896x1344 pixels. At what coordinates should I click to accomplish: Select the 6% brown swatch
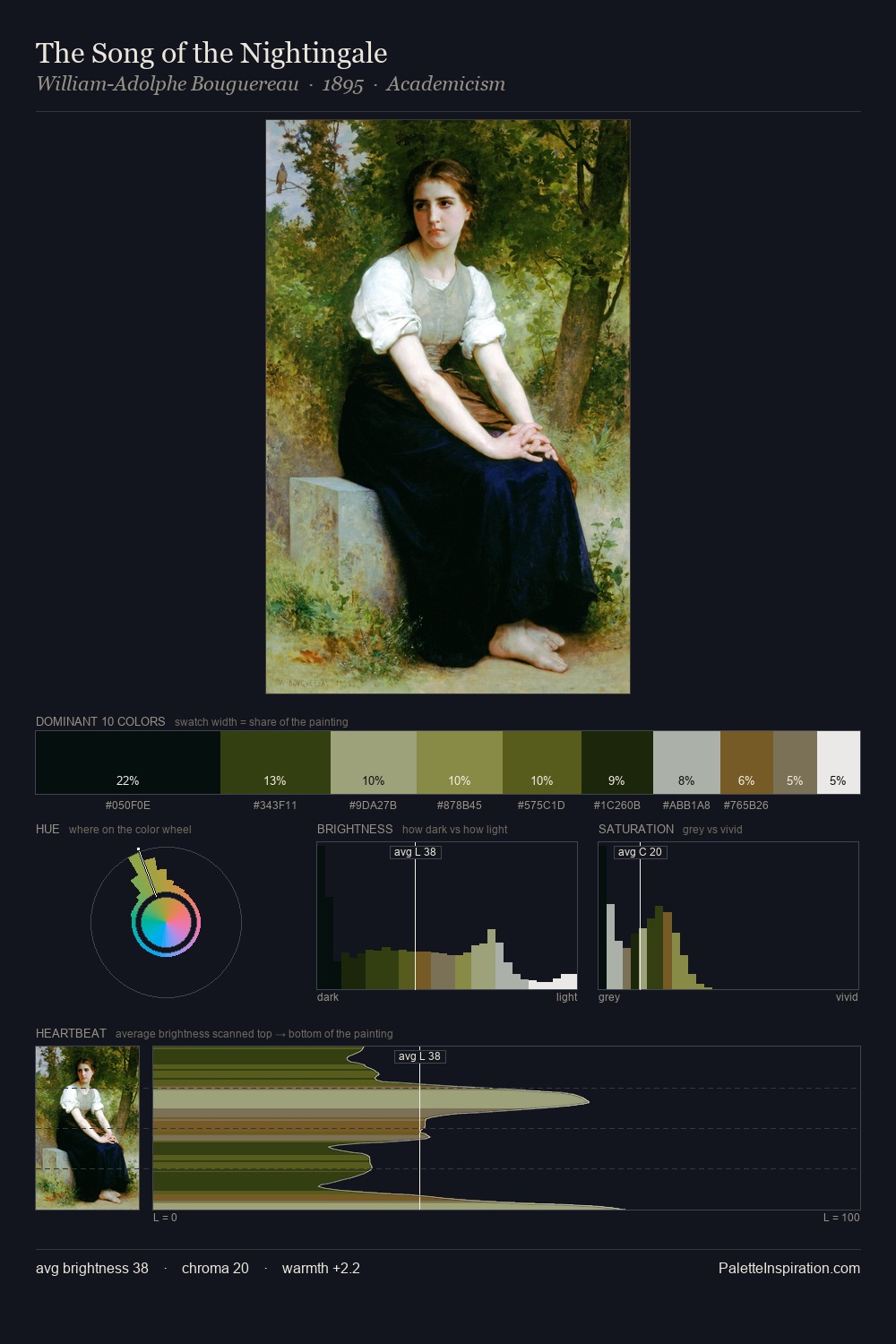coord(746,762)
